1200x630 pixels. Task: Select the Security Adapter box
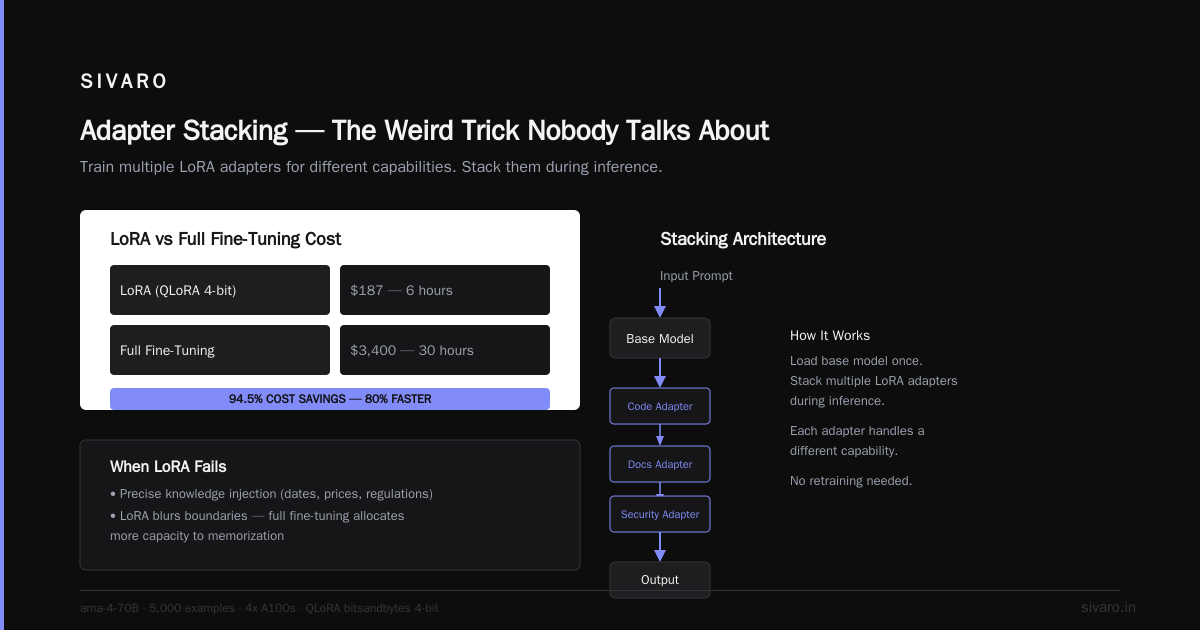660,514
